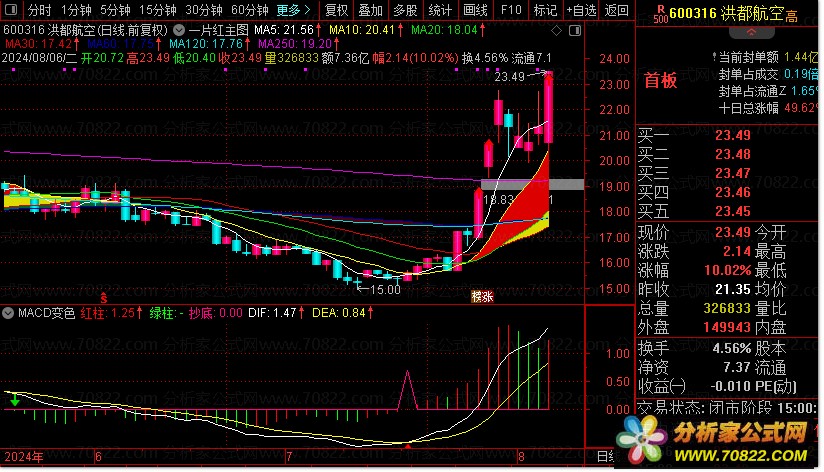This screenshot has width=824, height=472.
Task: Click the MA20: 18.04 value
Action: pyautogui.click(x=444, y=30)
